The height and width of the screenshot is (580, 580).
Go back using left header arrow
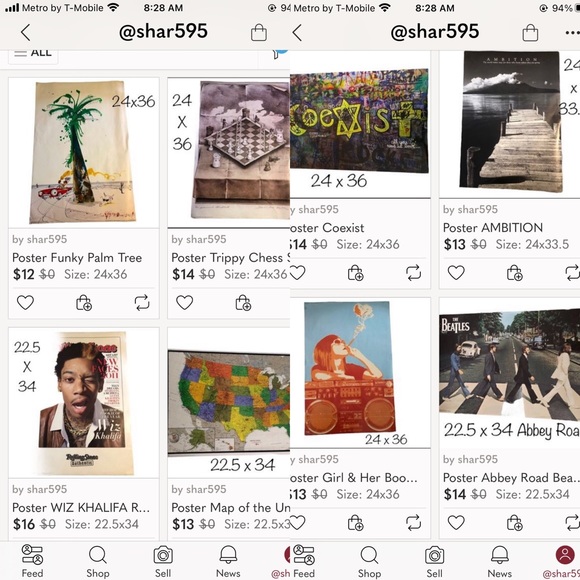click(26, 33)
